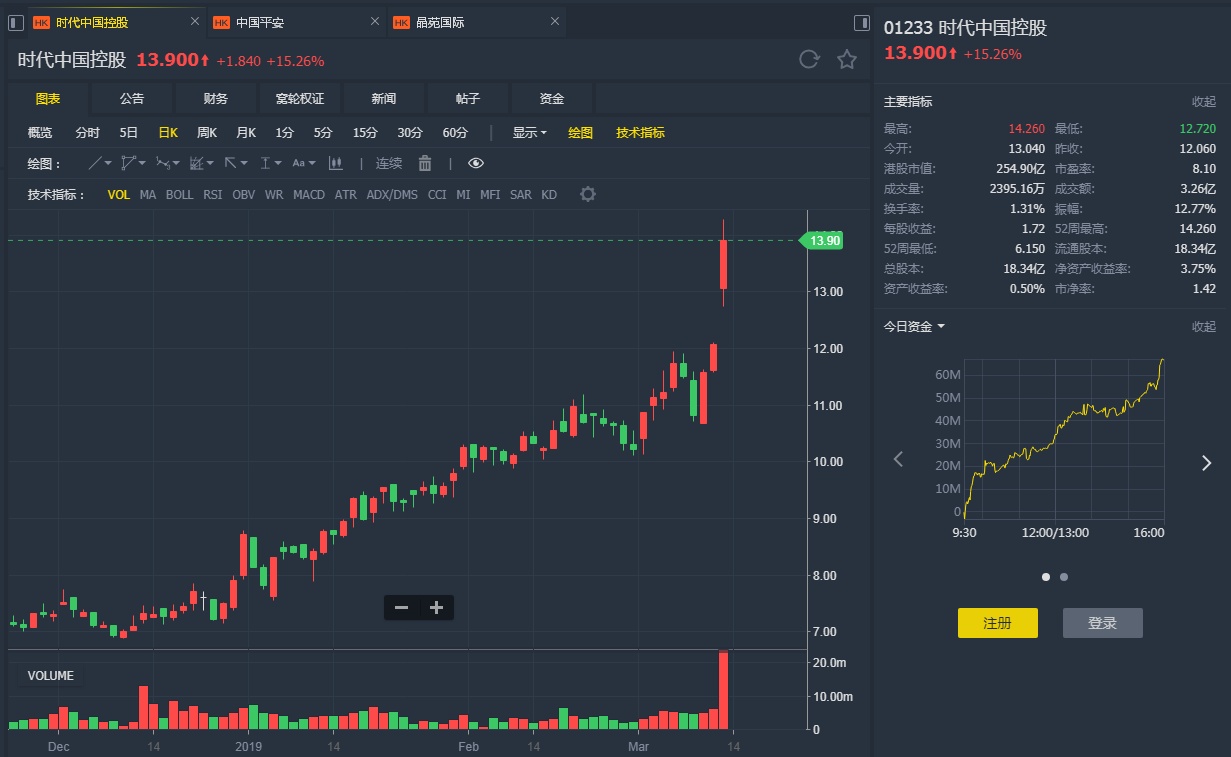Enable the ADX/DMS indicator

[x=392, y=195]
